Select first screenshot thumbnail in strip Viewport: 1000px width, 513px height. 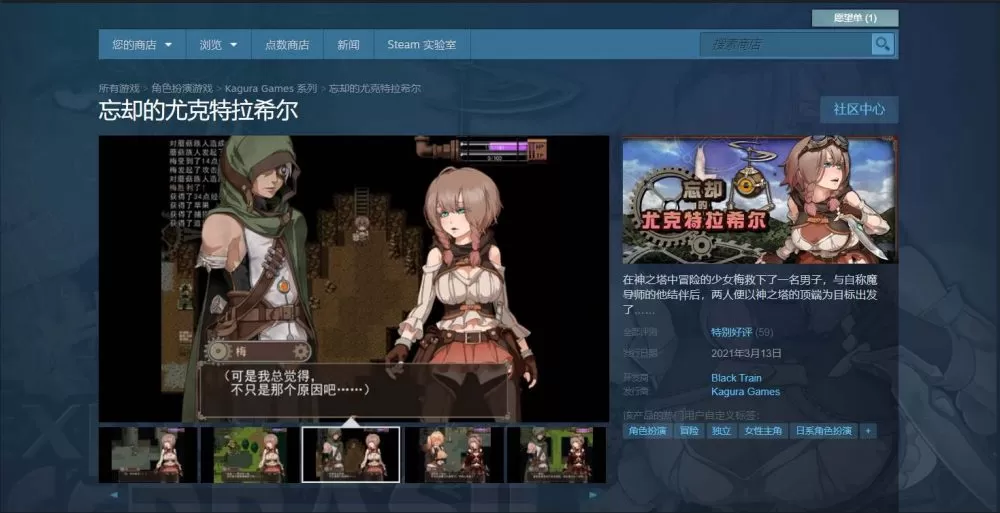147,455
